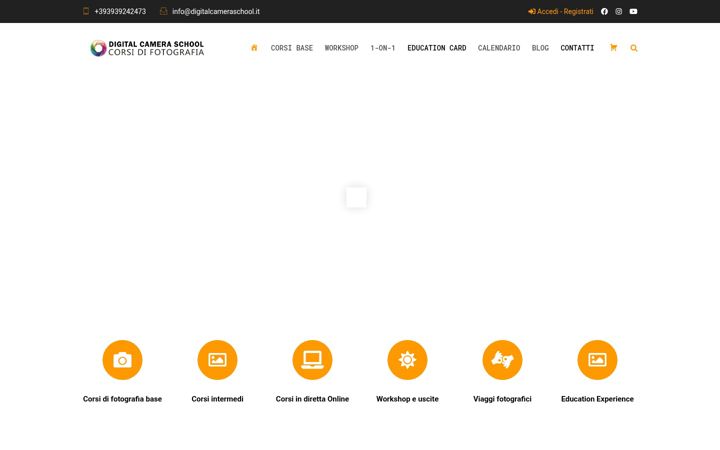Open the Education Experience link
Viewport: 720px width, 450px height.
pyautogui.click(x=597, y=399)
